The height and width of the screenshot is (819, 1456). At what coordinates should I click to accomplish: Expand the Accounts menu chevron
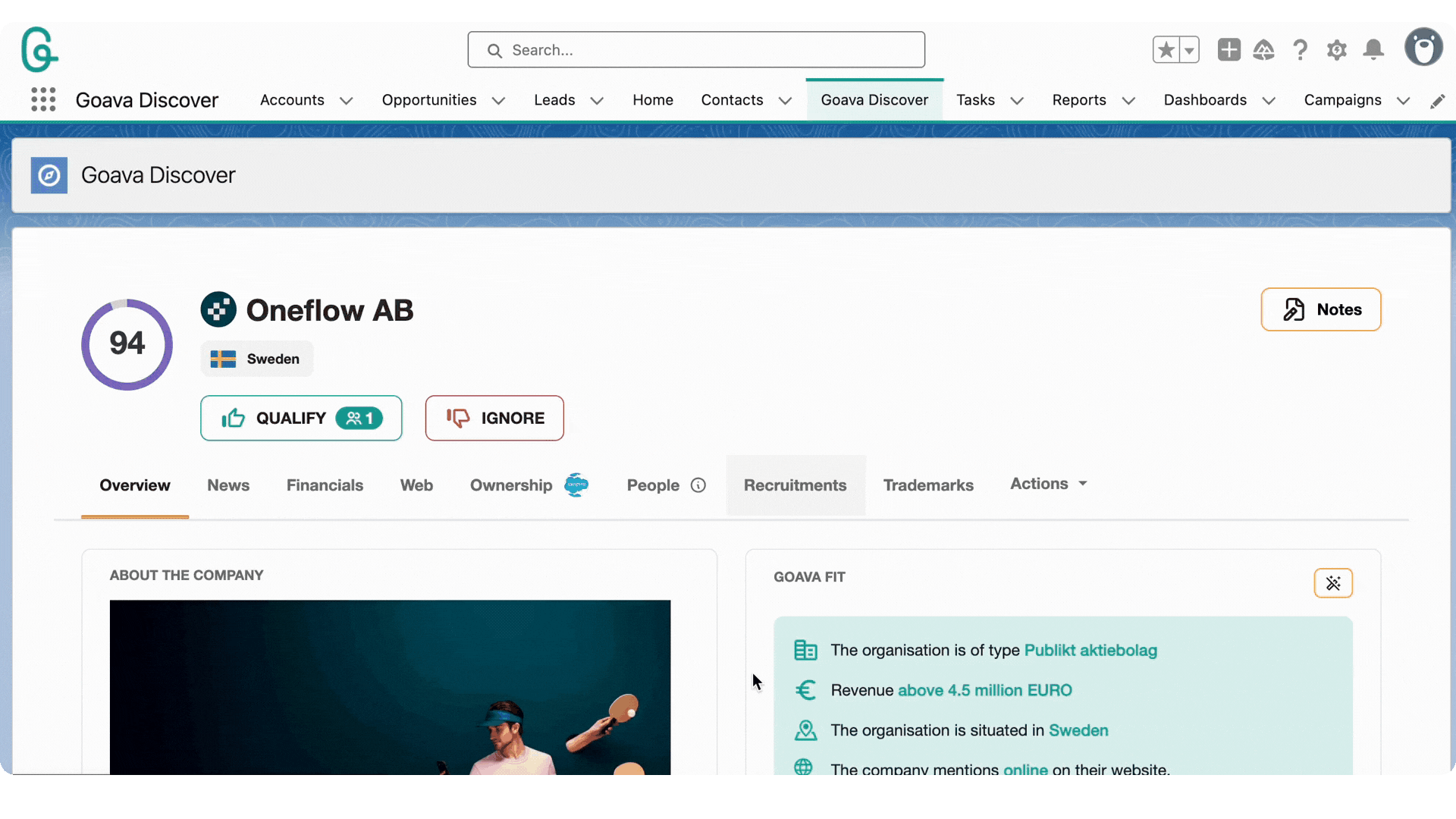pos(347,101)
